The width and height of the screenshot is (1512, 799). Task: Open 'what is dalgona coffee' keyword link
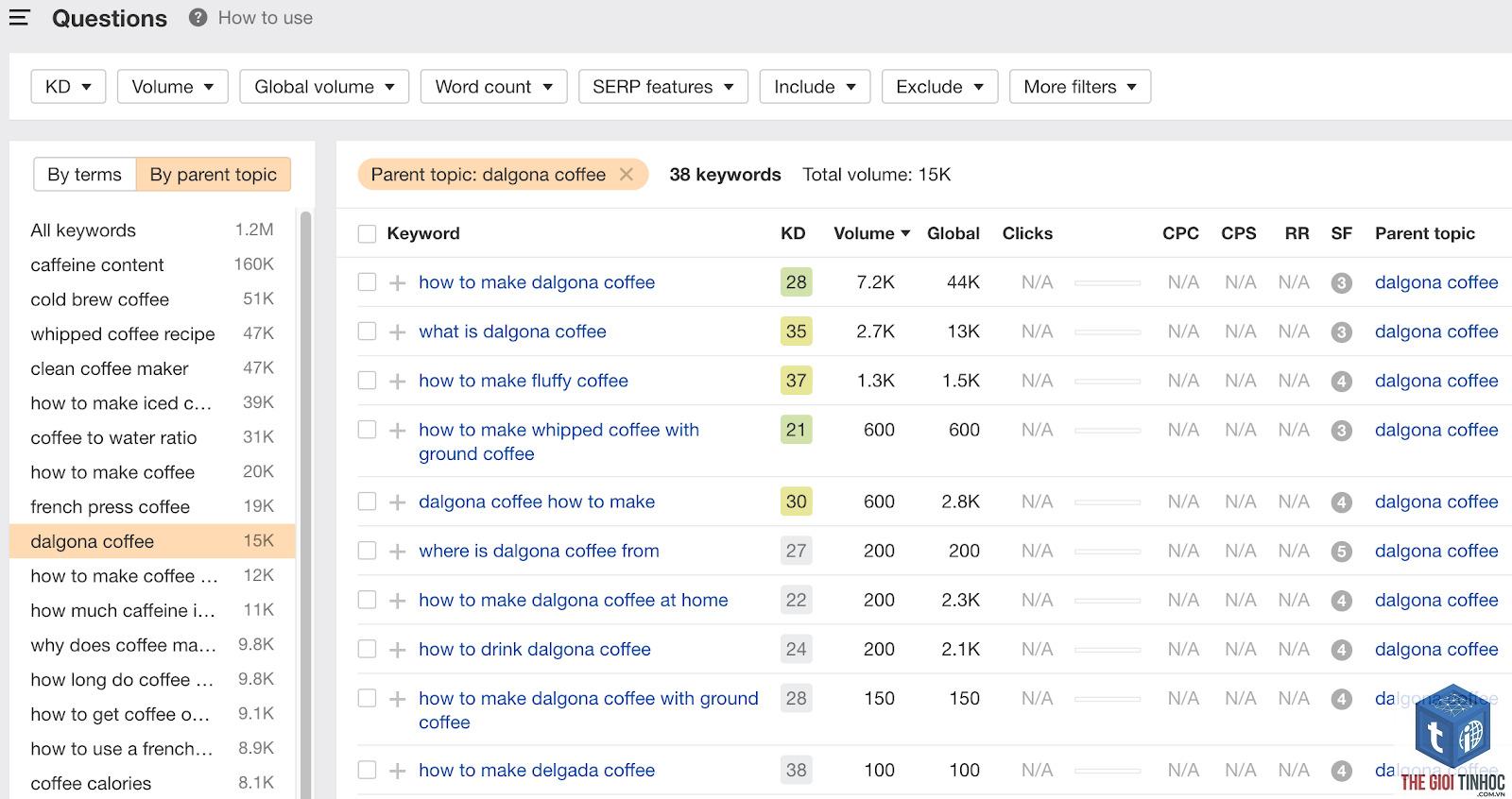tap(512, 331)
